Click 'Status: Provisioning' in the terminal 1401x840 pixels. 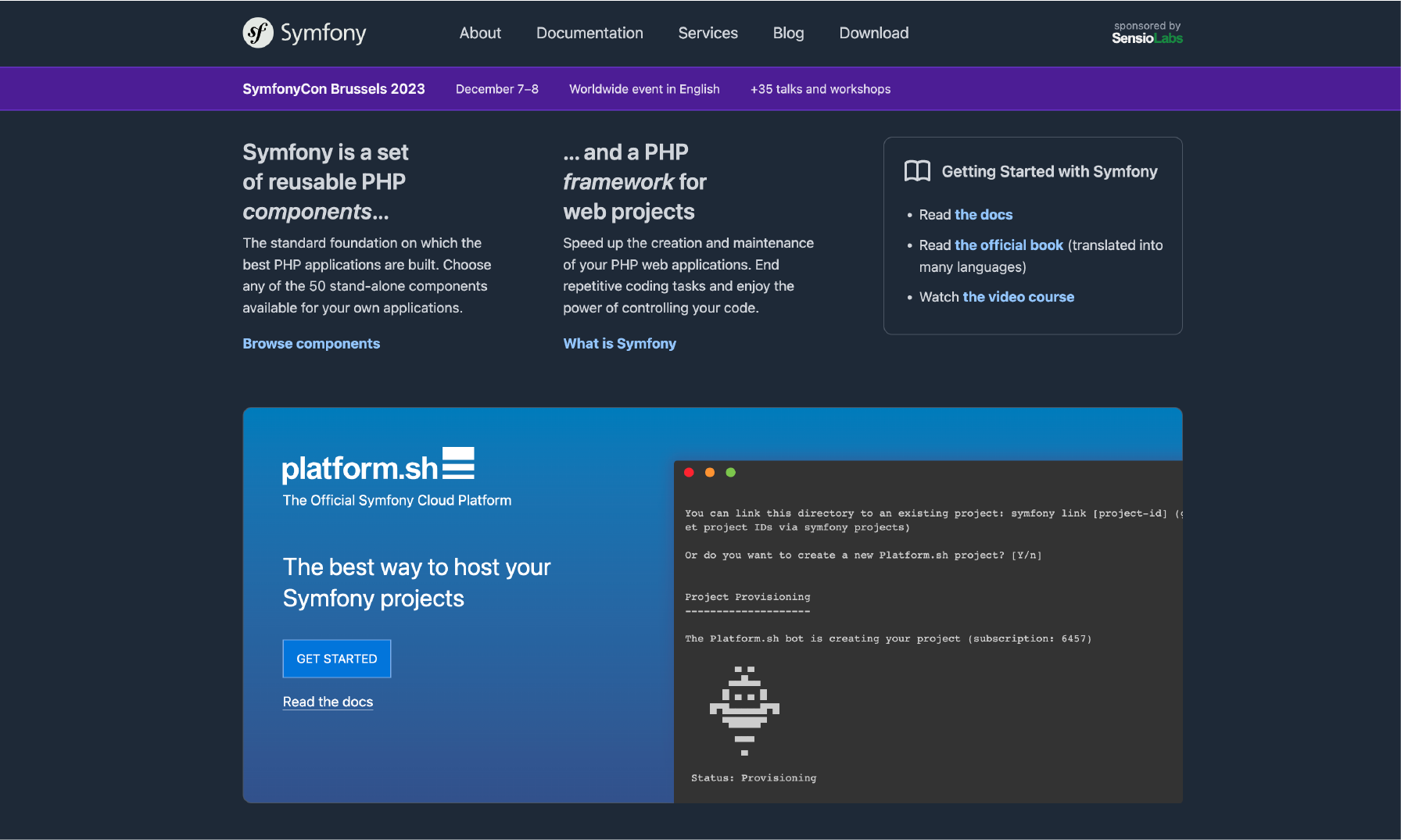point(754,777)
